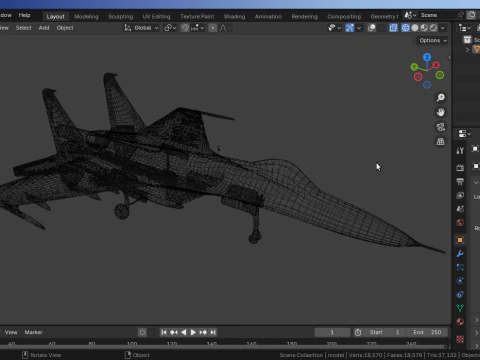This screenshot has width=480, height=360.
Task: Toggle proportional editing
Action: click(x=212, y=28)
